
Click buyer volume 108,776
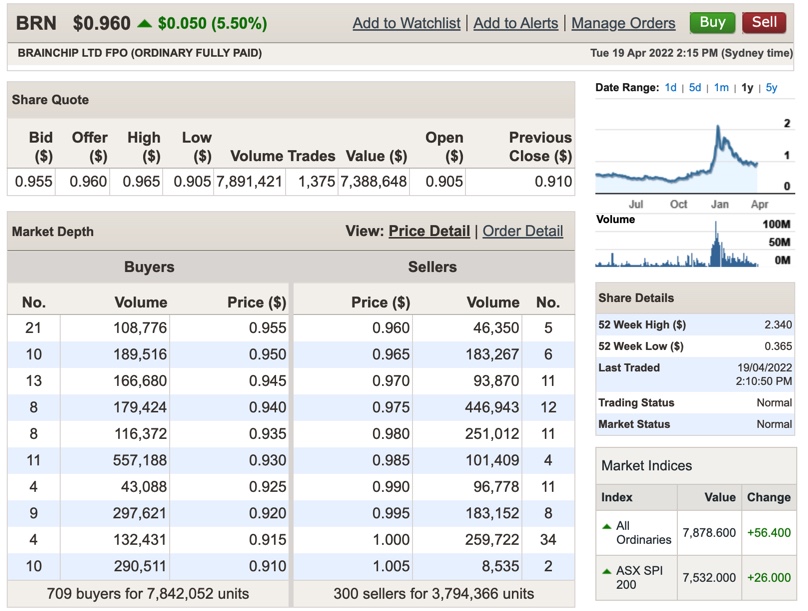click(x=140, y=328)
